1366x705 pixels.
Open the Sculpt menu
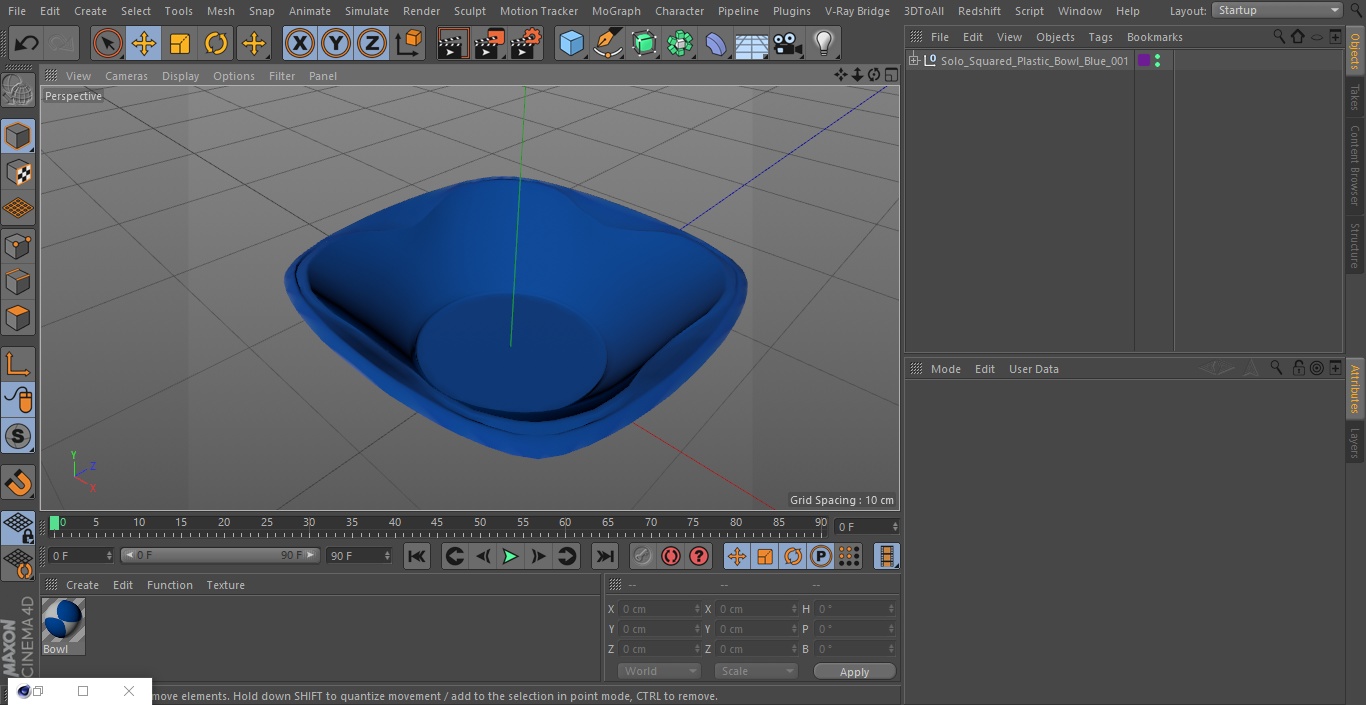(x=469, y=11)
